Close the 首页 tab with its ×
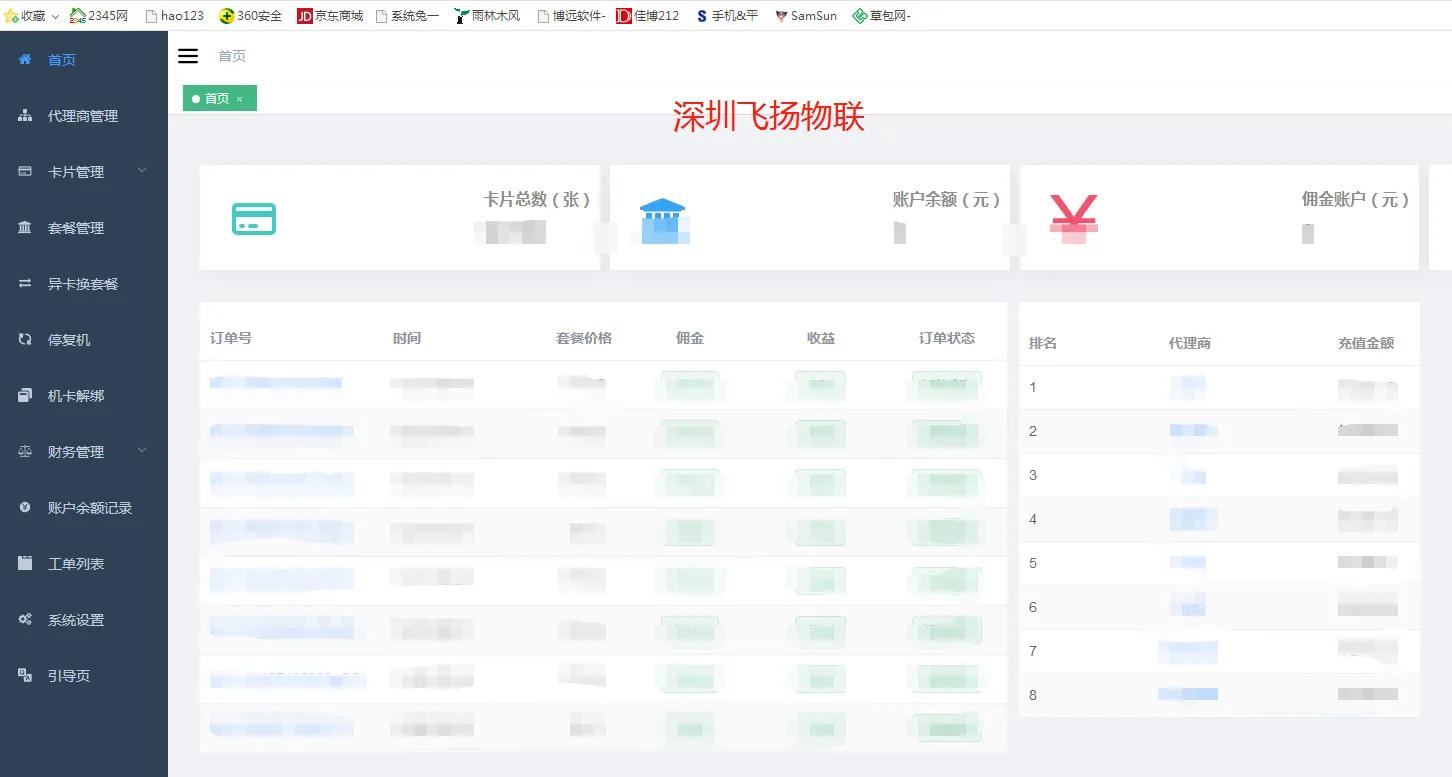The image size is (1452, 777). (x=240, y=99)
